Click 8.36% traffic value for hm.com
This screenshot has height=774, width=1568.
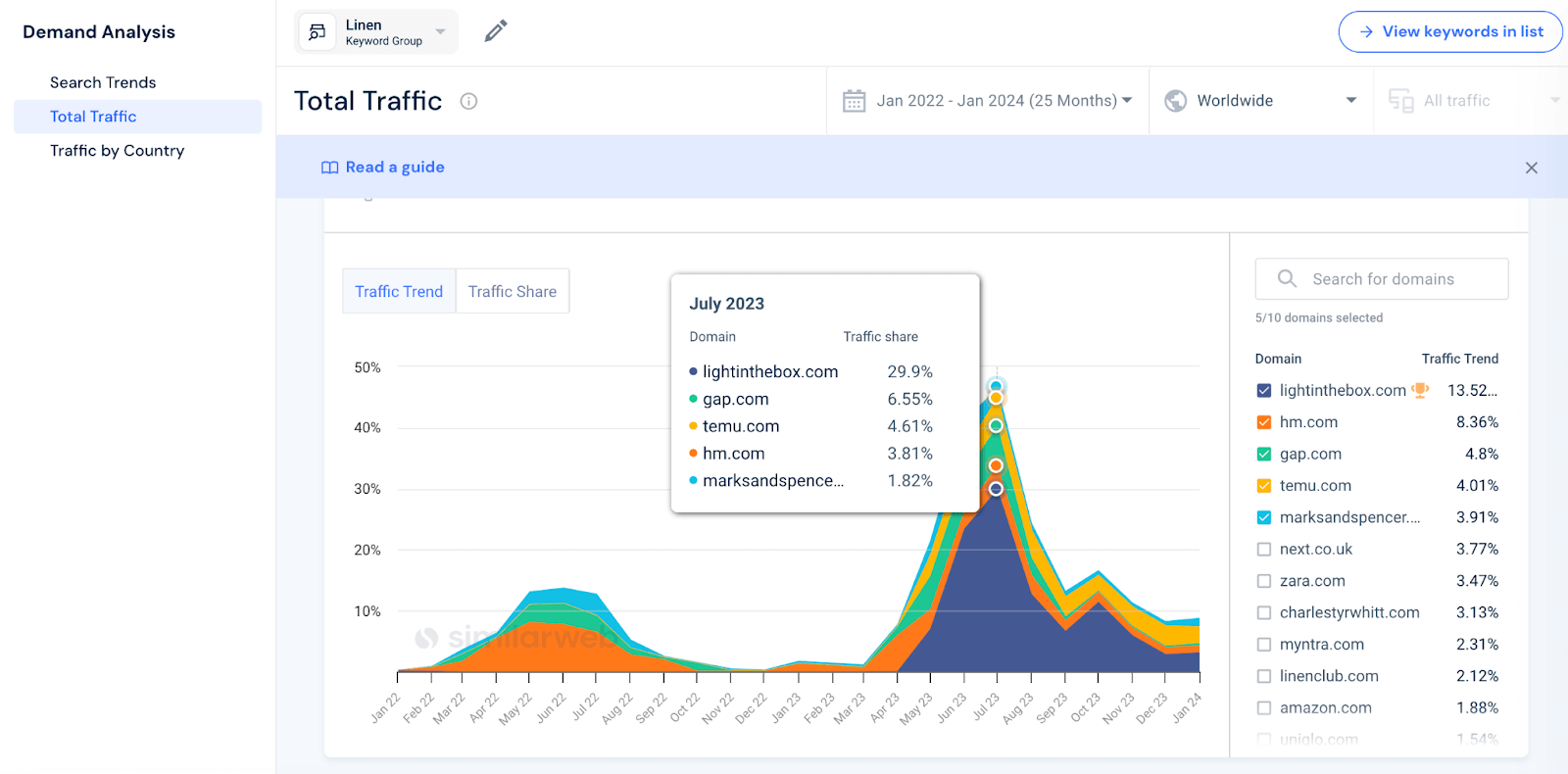click(x=1477, y=422)
